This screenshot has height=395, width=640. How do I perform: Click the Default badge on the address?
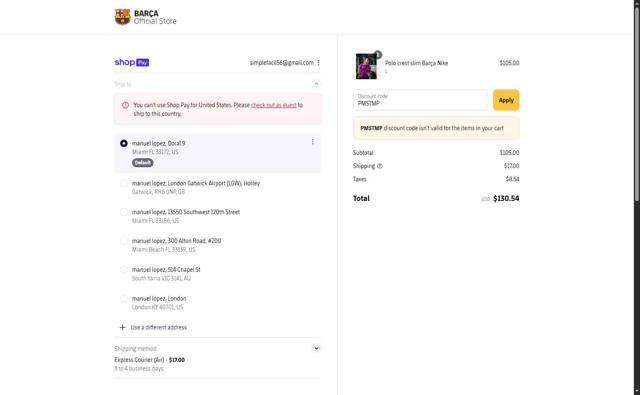142,163
